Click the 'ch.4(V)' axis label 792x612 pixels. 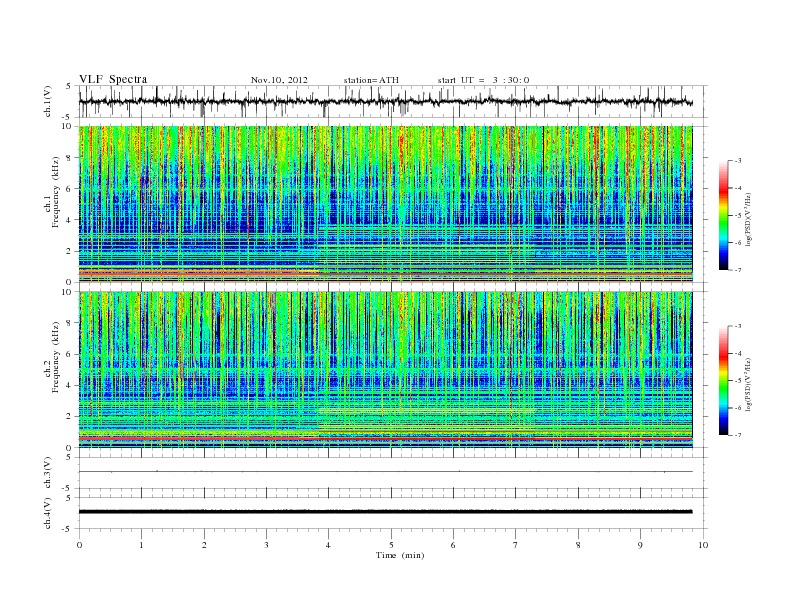[x=48, y=513]
